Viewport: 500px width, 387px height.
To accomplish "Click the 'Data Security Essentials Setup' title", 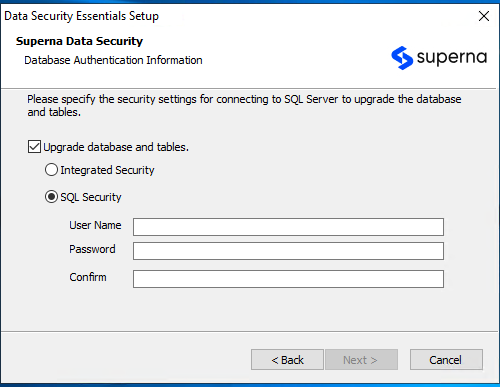I will (81, 16).
